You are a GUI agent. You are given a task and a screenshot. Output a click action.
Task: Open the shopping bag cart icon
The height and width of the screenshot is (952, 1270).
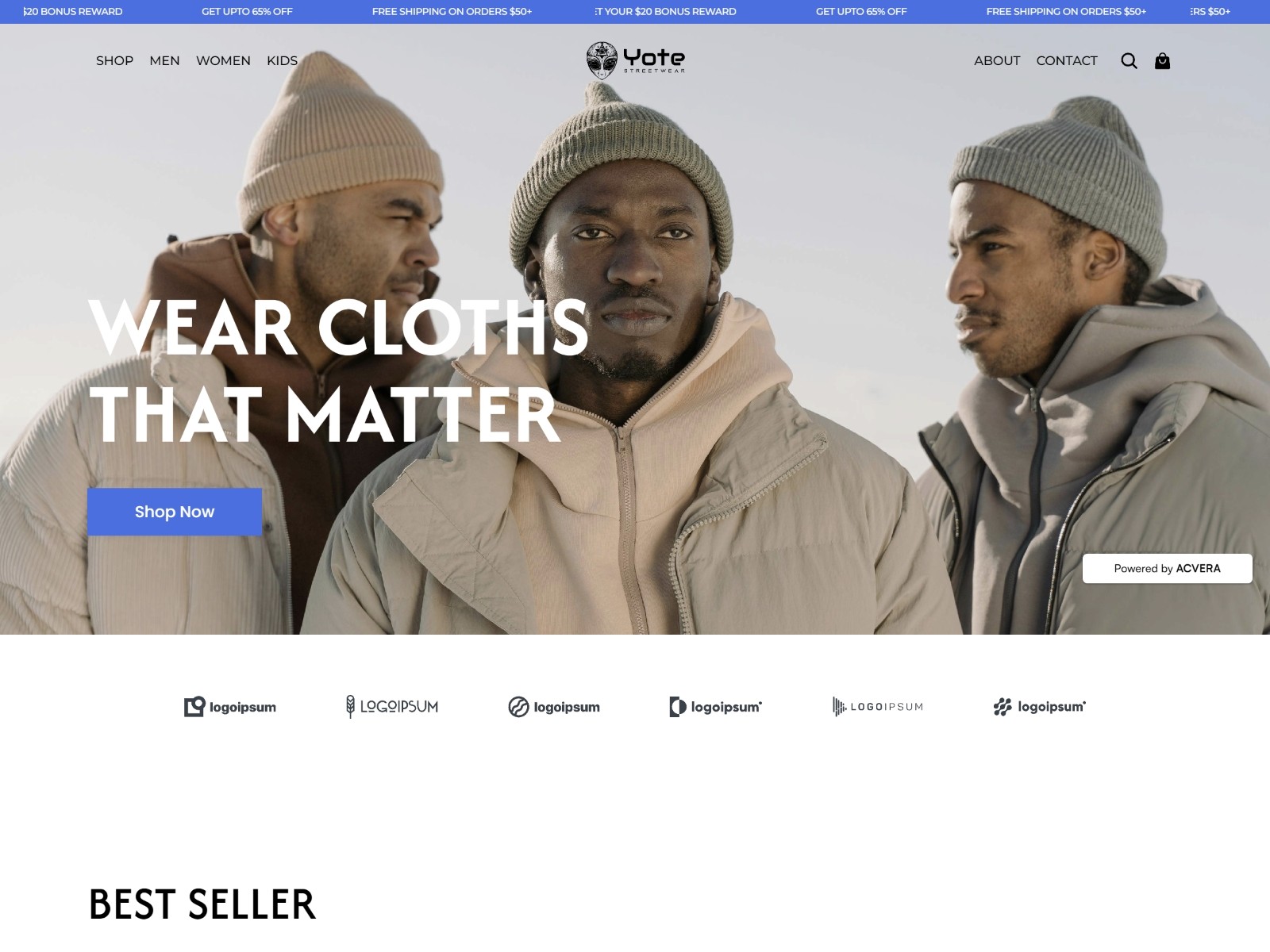coord(1162,61)
